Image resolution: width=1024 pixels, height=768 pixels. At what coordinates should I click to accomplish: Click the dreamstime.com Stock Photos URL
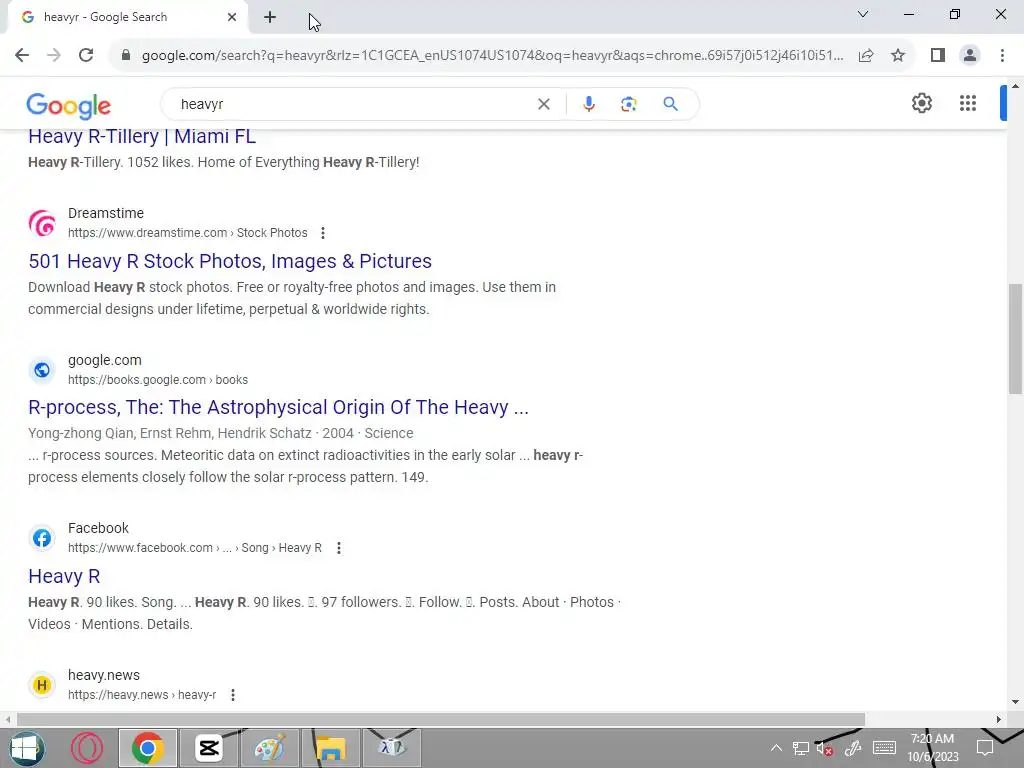pyautogui.click(x=187, y=233)
